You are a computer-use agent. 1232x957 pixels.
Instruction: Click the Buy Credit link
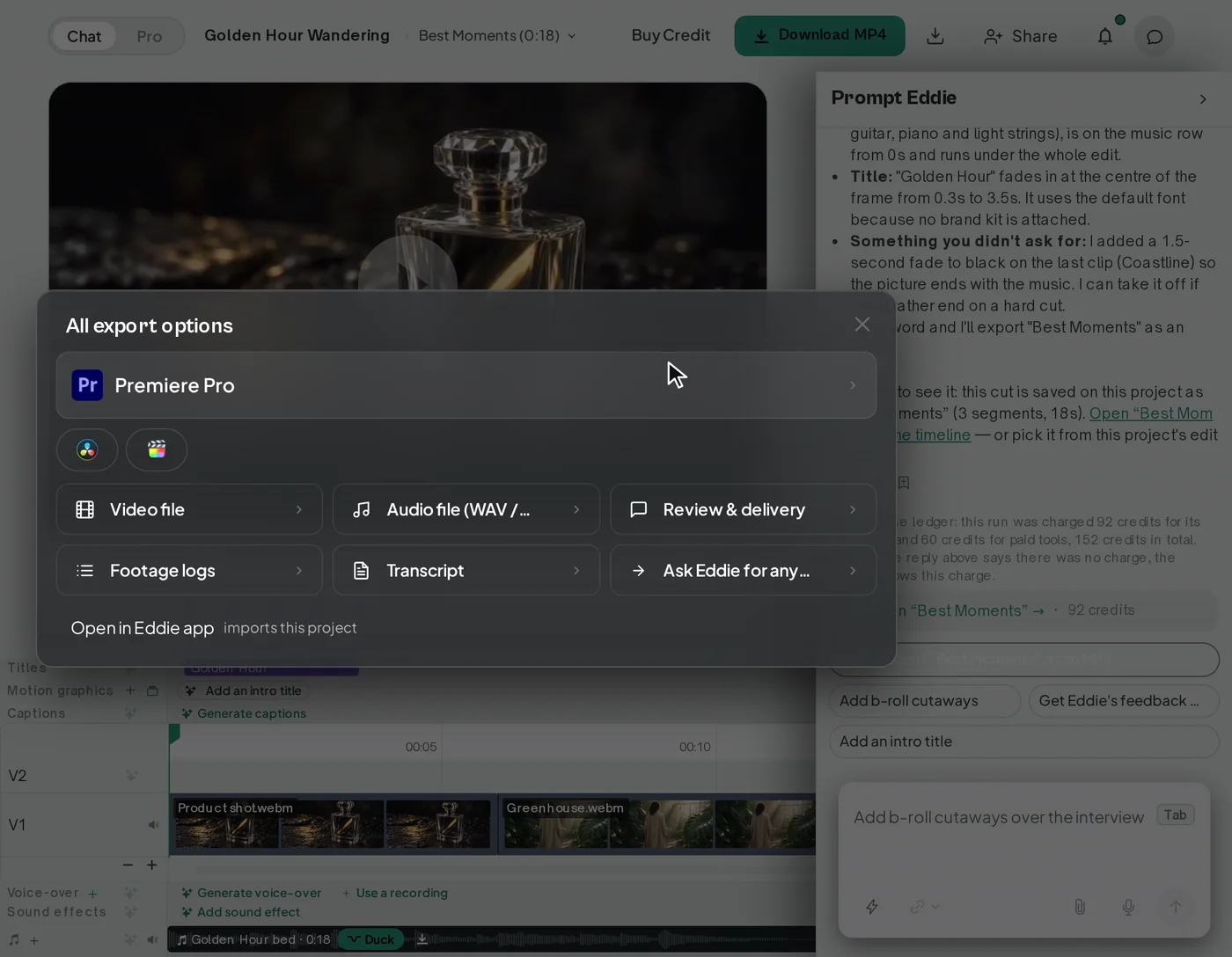point(671,35)
